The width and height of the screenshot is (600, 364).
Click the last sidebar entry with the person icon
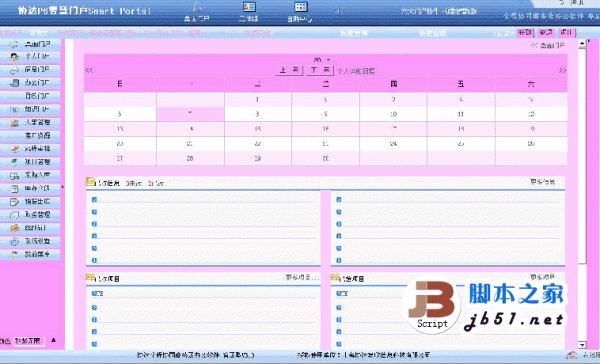[x=30, y=254]
